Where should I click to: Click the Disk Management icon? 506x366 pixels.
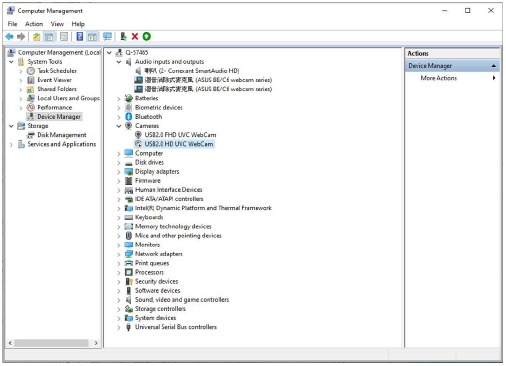tap(31, 135)
